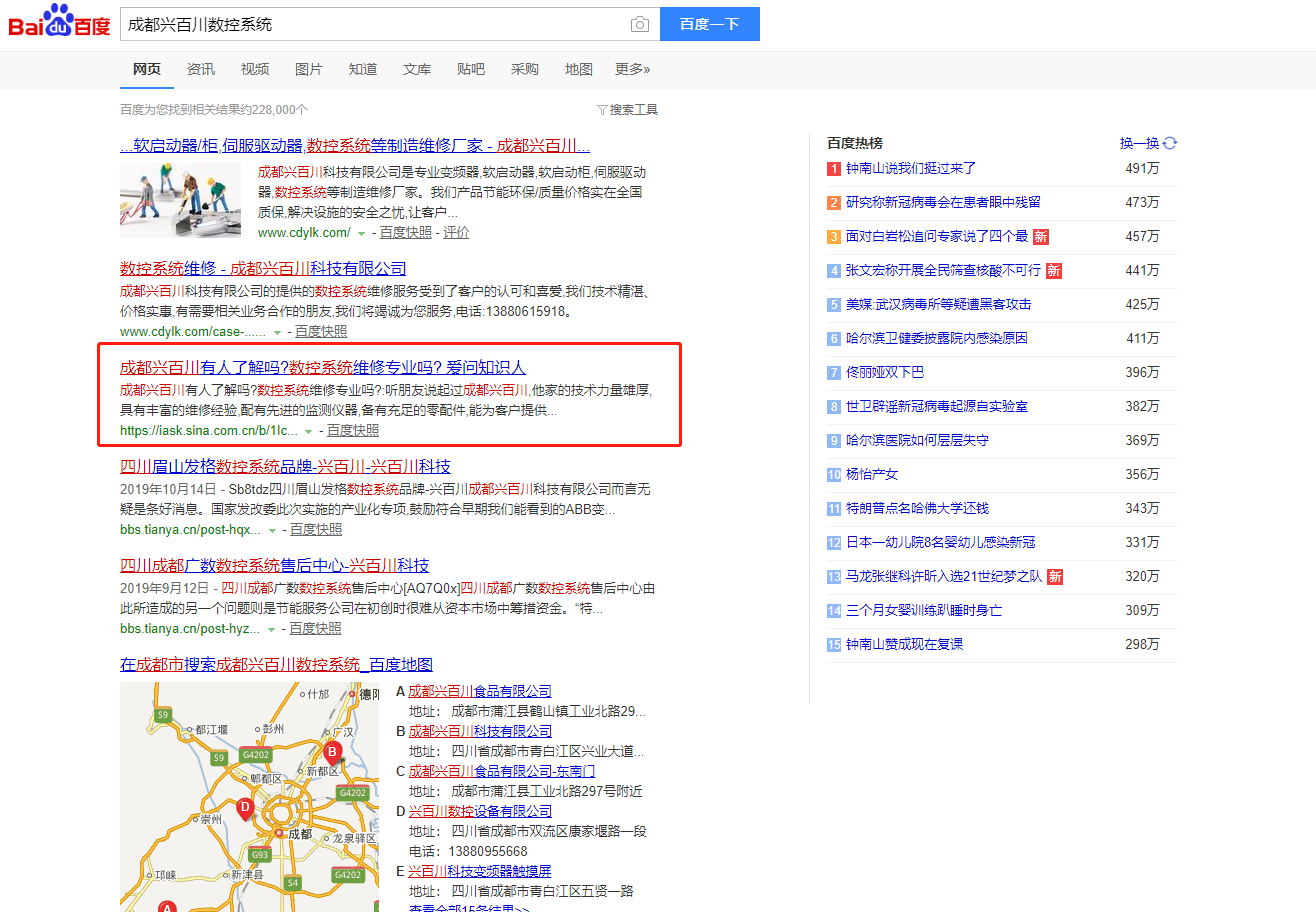
Task: Open dropdown arrow next to bbs.tianya.cn/post-hyz
Action: 272,629
